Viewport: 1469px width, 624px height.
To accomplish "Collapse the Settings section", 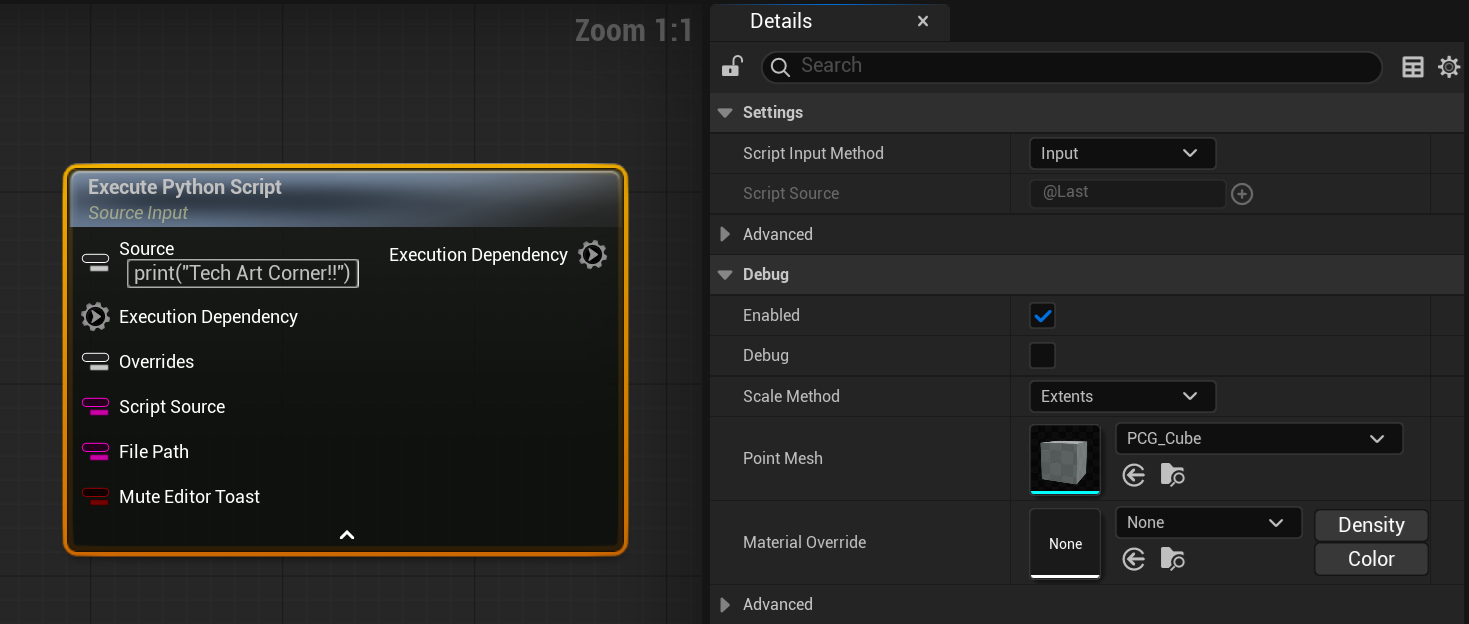I will (725, 113).
